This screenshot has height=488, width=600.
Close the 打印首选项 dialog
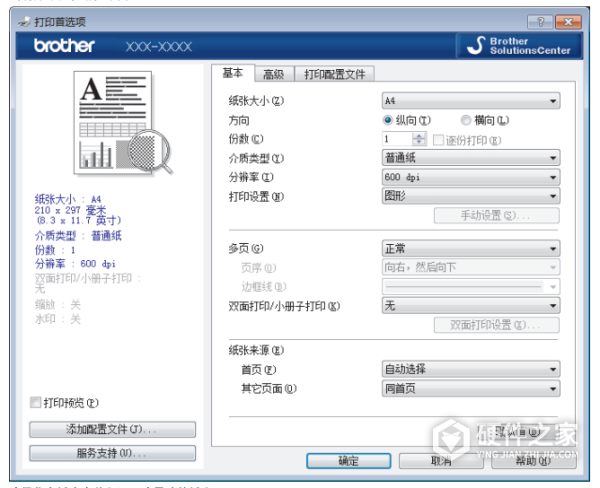click(568, 22)
